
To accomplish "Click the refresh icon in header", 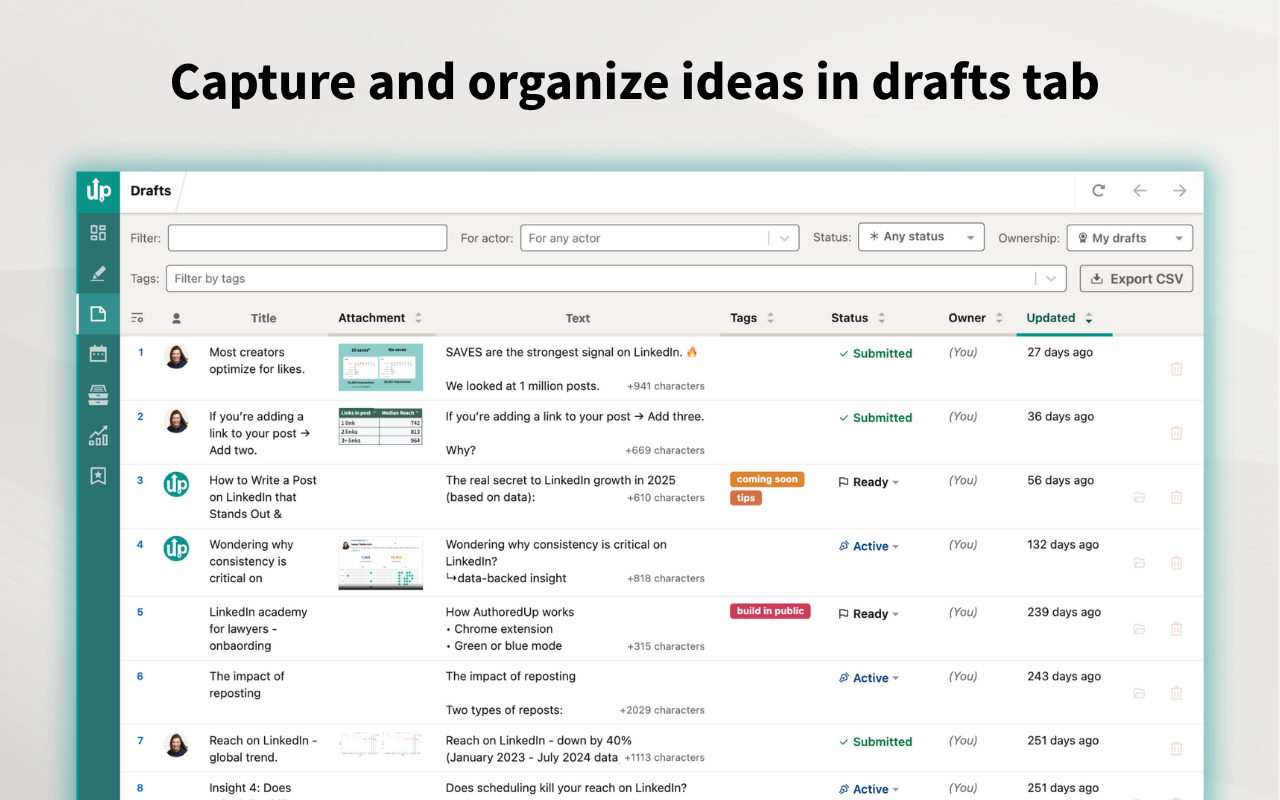I will 1099,190.
